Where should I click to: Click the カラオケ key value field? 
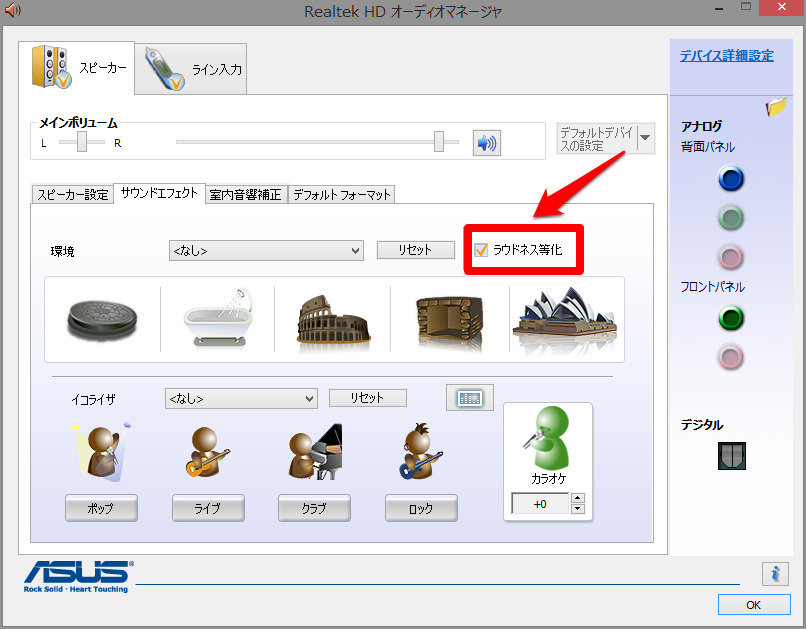tap(540, 504)
